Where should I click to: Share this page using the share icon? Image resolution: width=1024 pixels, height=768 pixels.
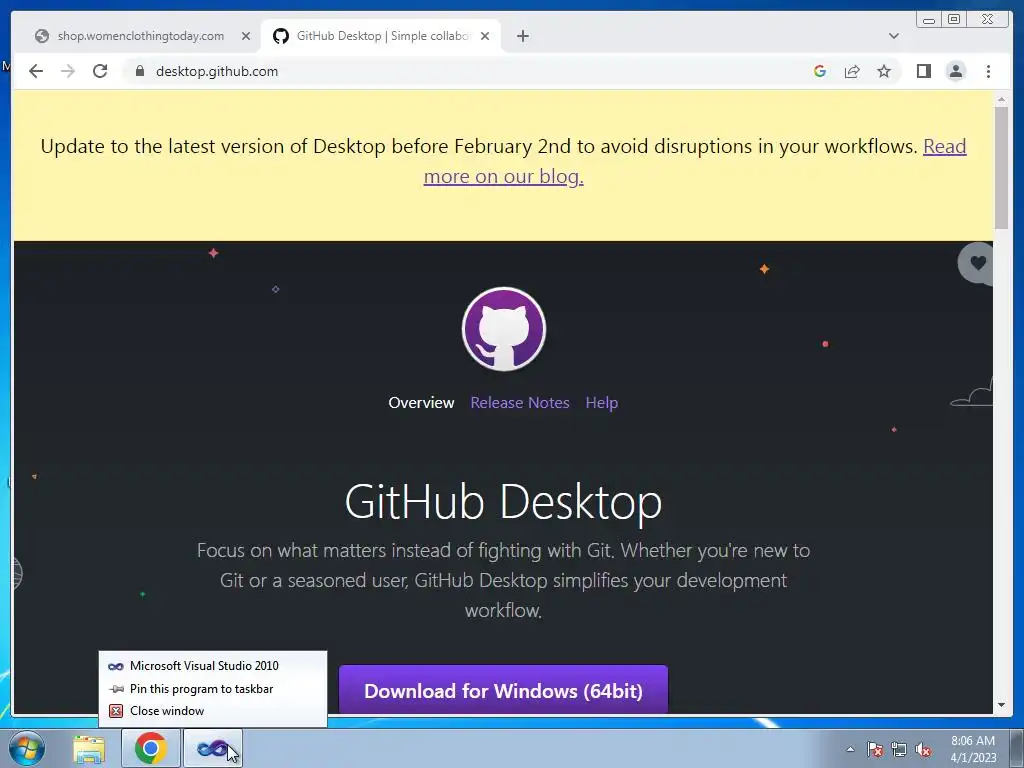(x=852, y=71)
